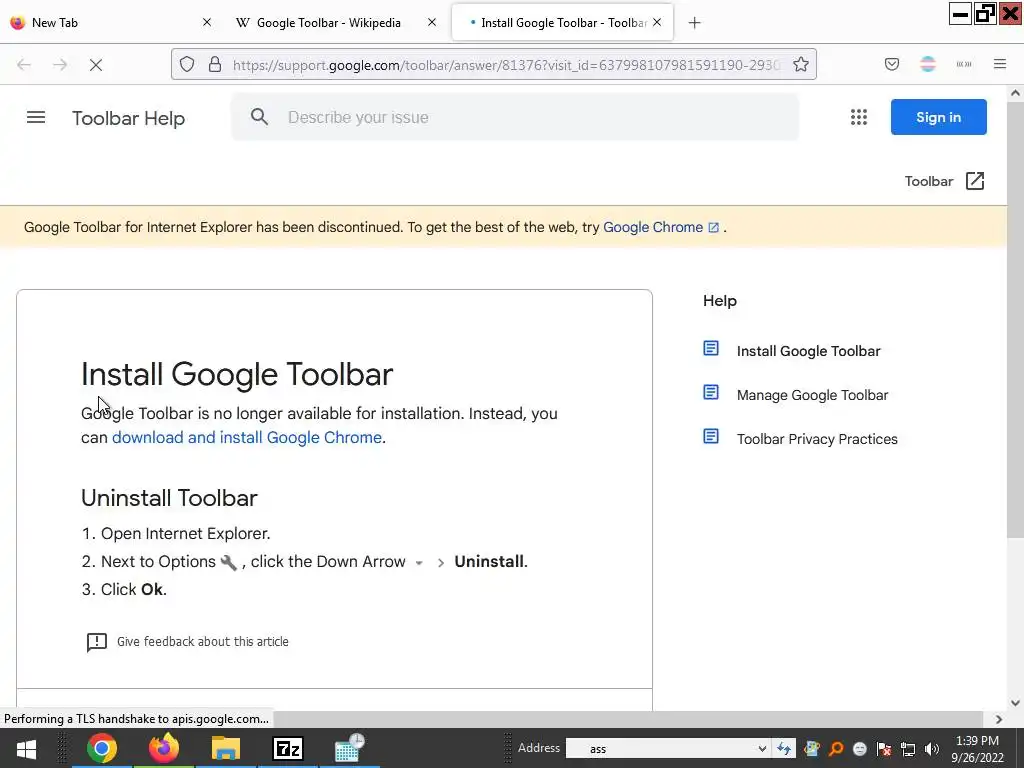The image size is (1024, 768).
Task: Open Install Google Toolbar help article
Action: pyautogui.click(x=808, y=351)
